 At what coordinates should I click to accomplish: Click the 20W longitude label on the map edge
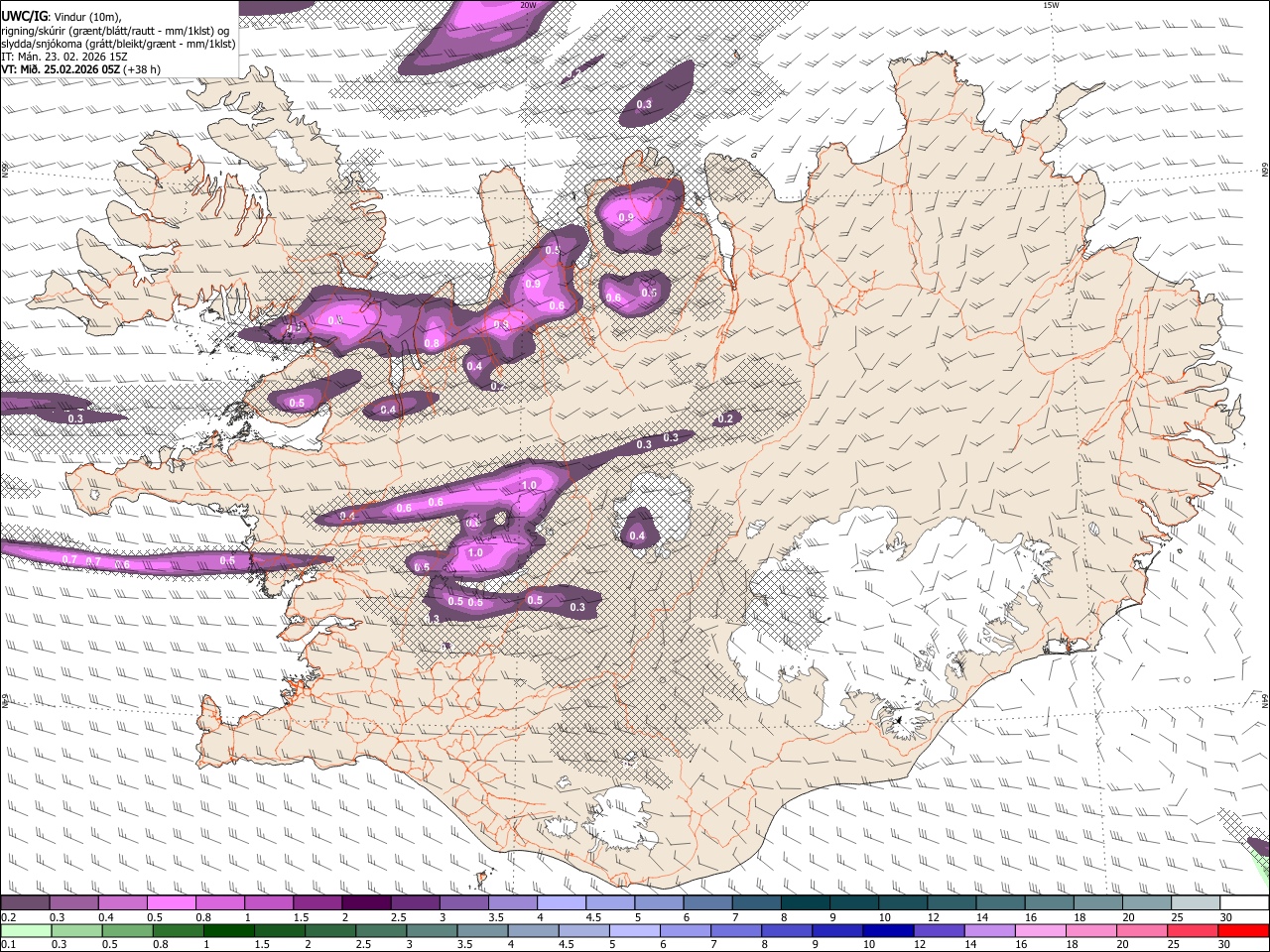528,5
